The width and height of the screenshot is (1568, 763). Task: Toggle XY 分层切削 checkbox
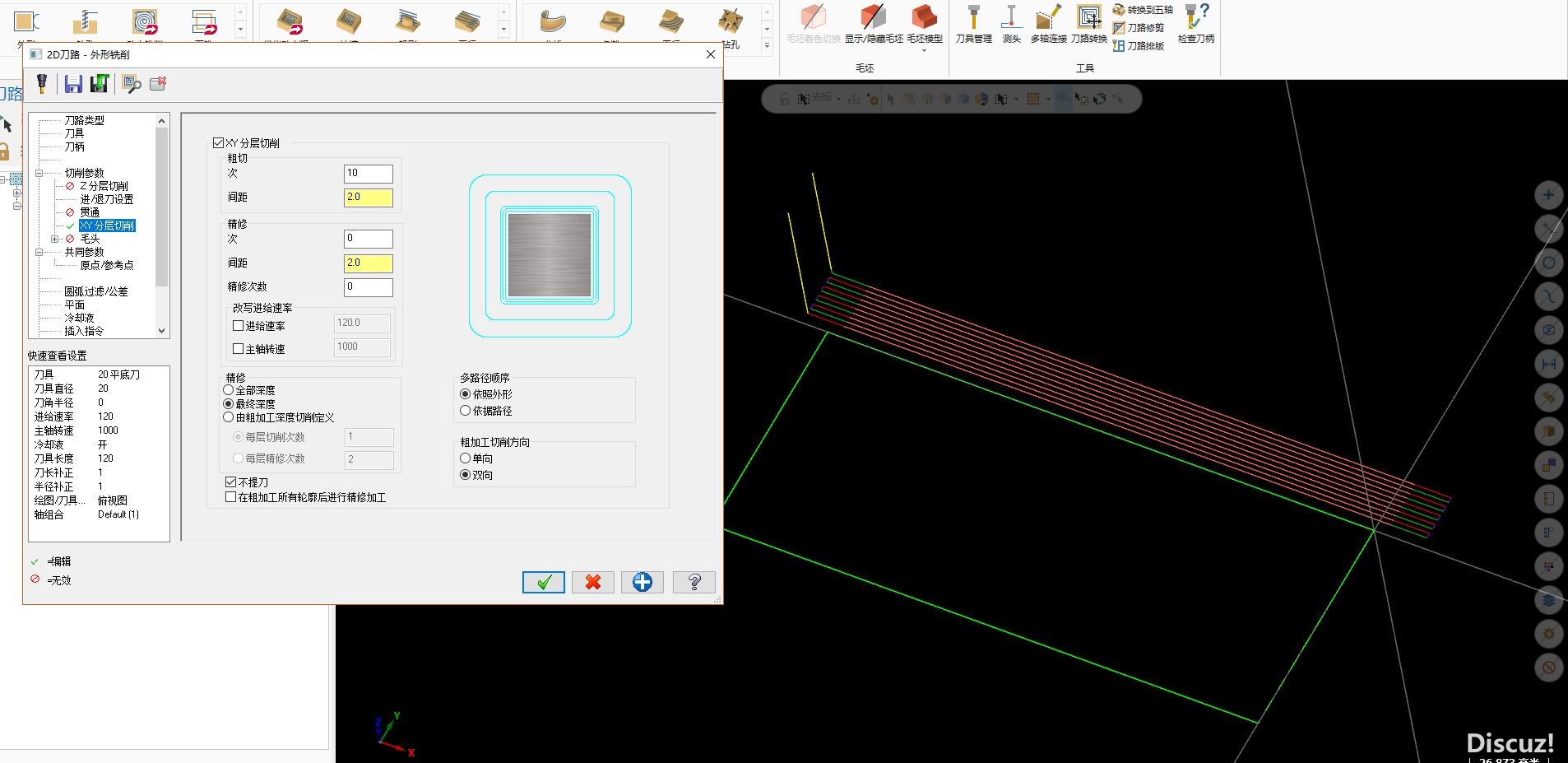[218, 143]
